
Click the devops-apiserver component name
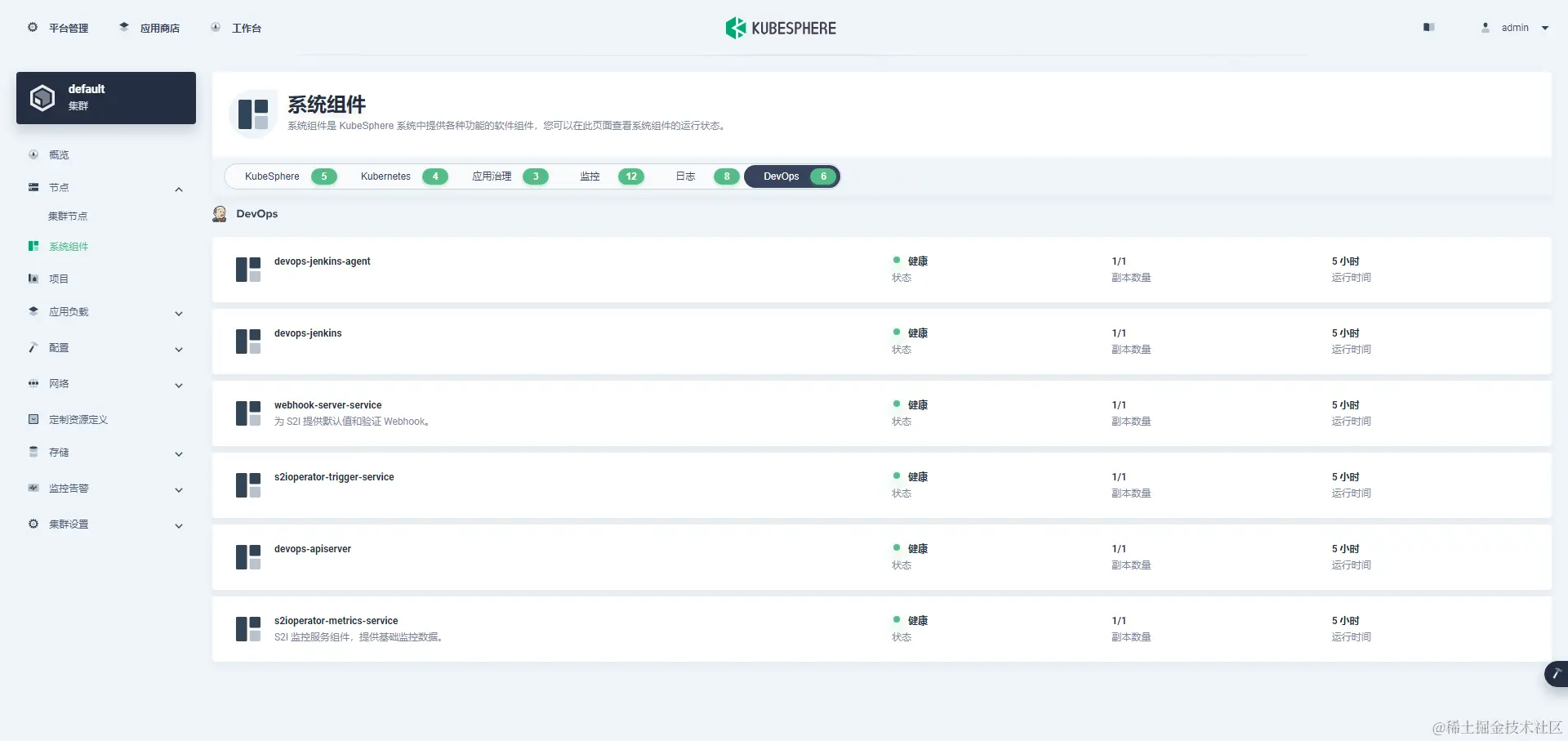[313, 549]
